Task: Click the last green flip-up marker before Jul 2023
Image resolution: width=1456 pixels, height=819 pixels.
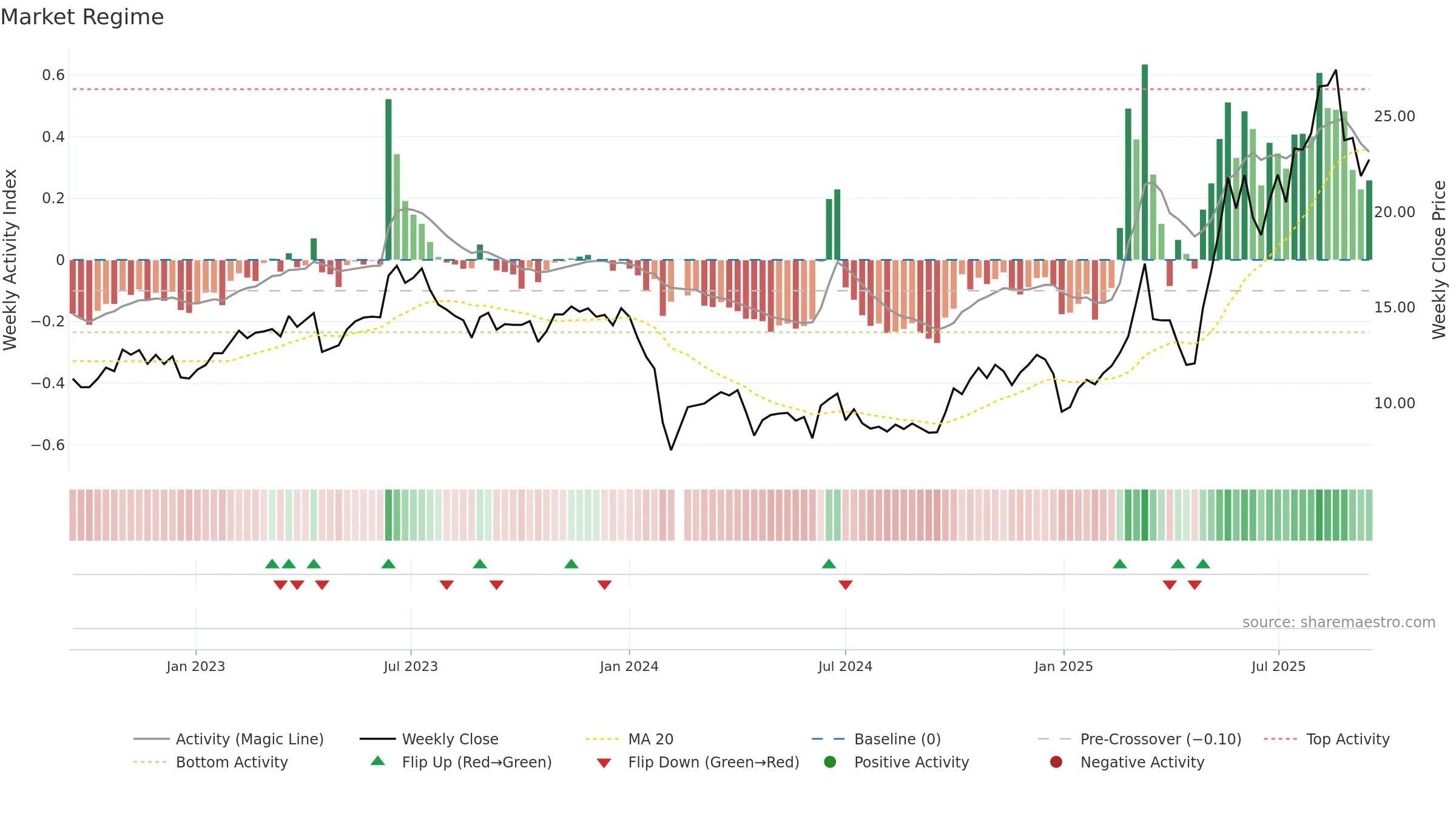Action: 388,564
